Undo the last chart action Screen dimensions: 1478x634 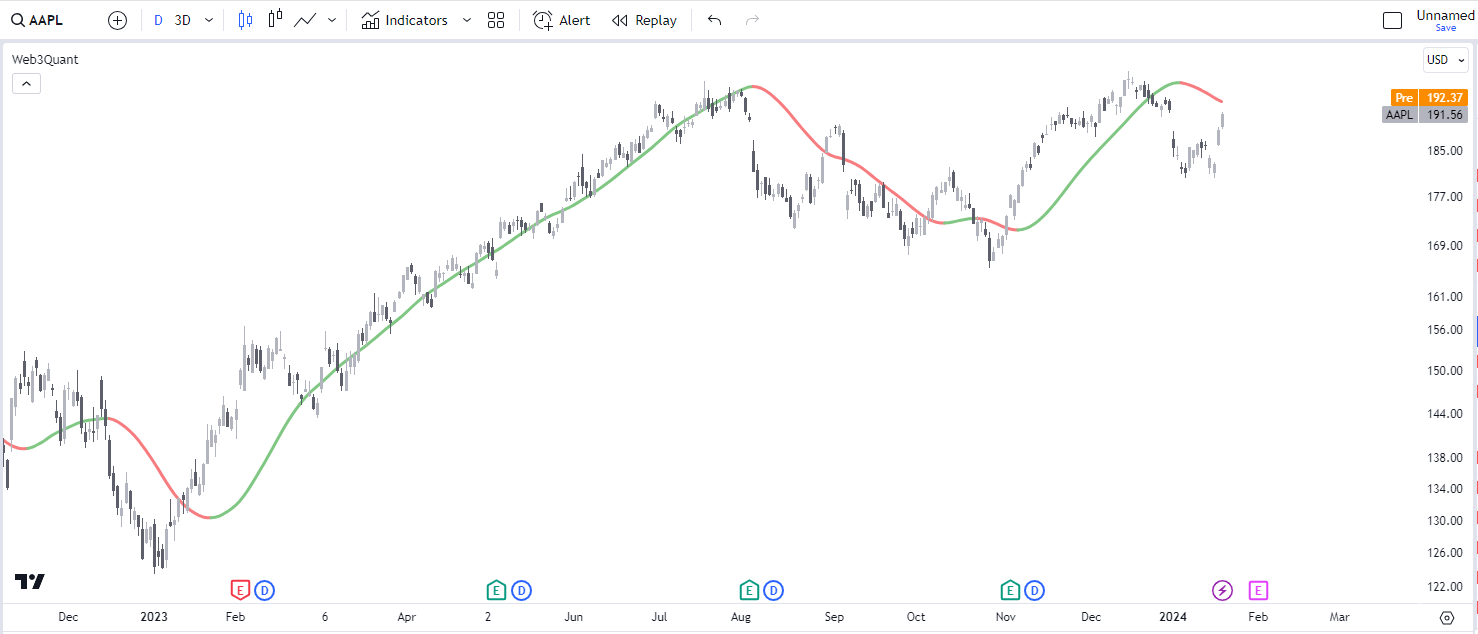[714, 20]
